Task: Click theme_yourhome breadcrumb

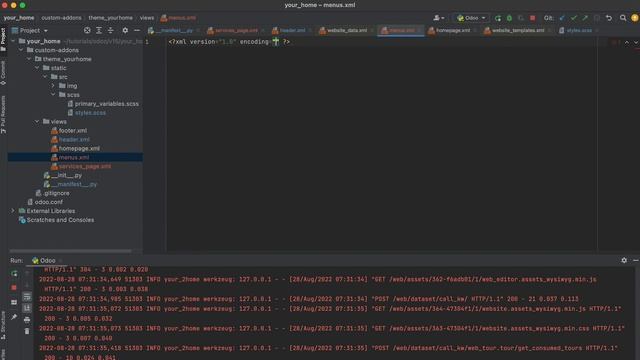Action: (x=111, y=18)
